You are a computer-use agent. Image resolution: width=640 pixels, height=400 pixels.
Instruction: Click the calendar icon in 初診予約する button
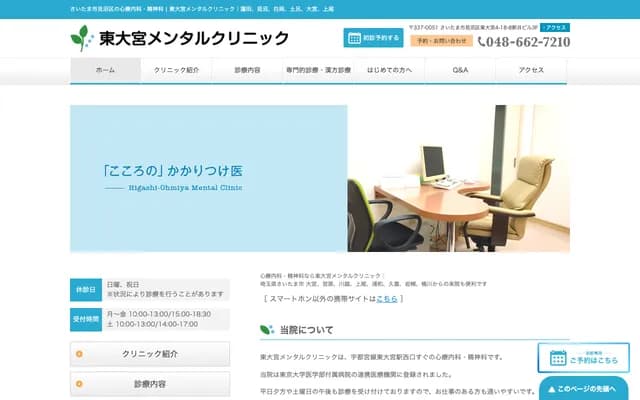(354, 38)
